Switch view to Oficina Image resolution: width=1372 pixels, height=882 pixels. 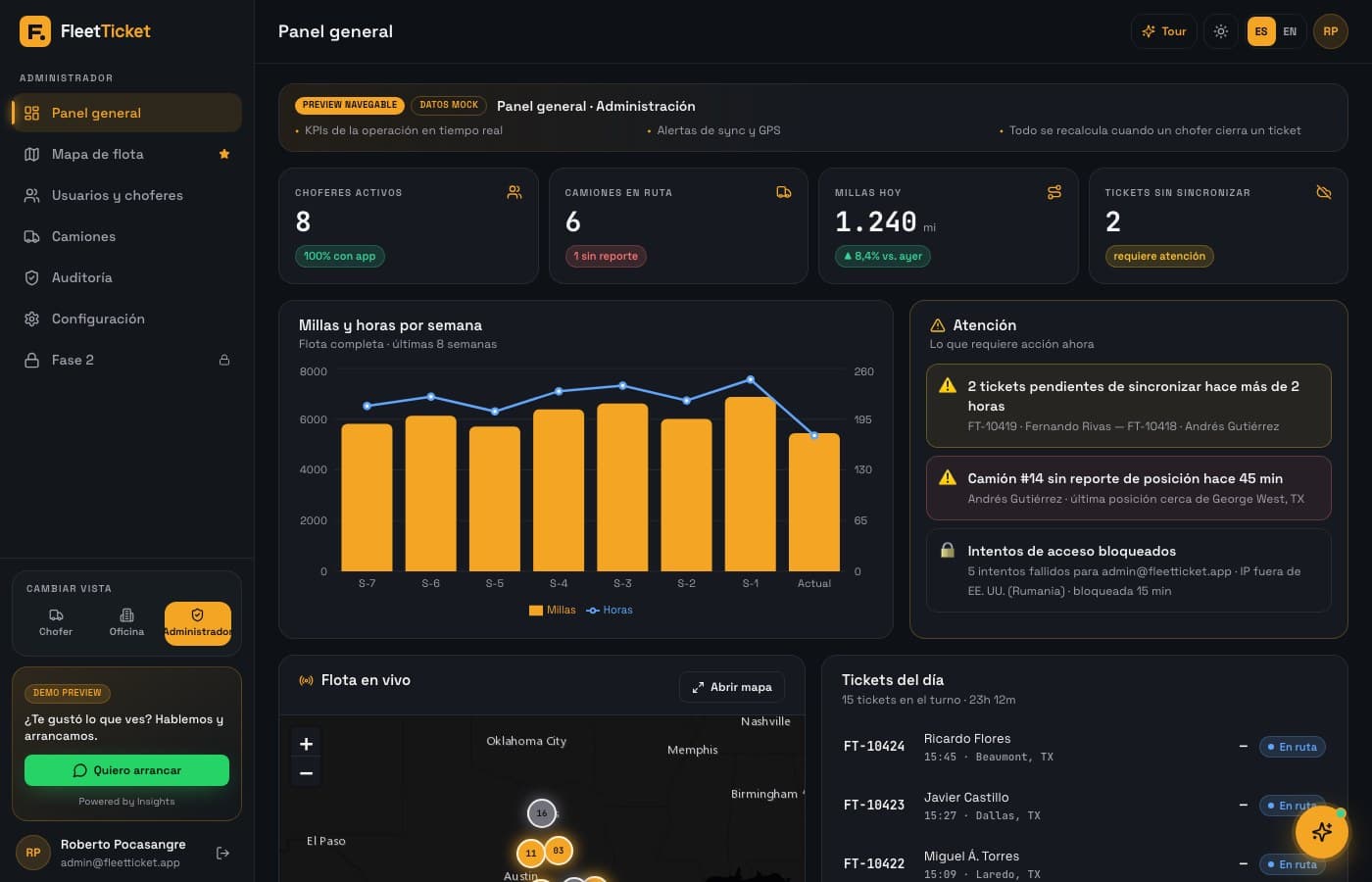click(126, 623)
